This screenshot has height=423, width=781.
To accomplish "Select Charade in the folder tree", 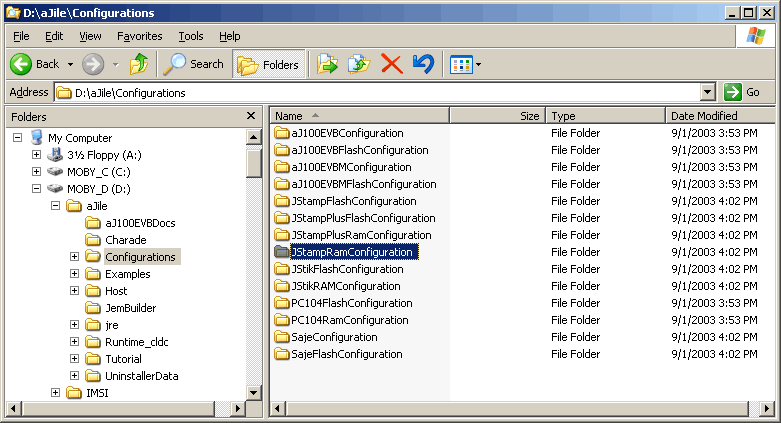I will pyautogui.click(x=126, y=240).
